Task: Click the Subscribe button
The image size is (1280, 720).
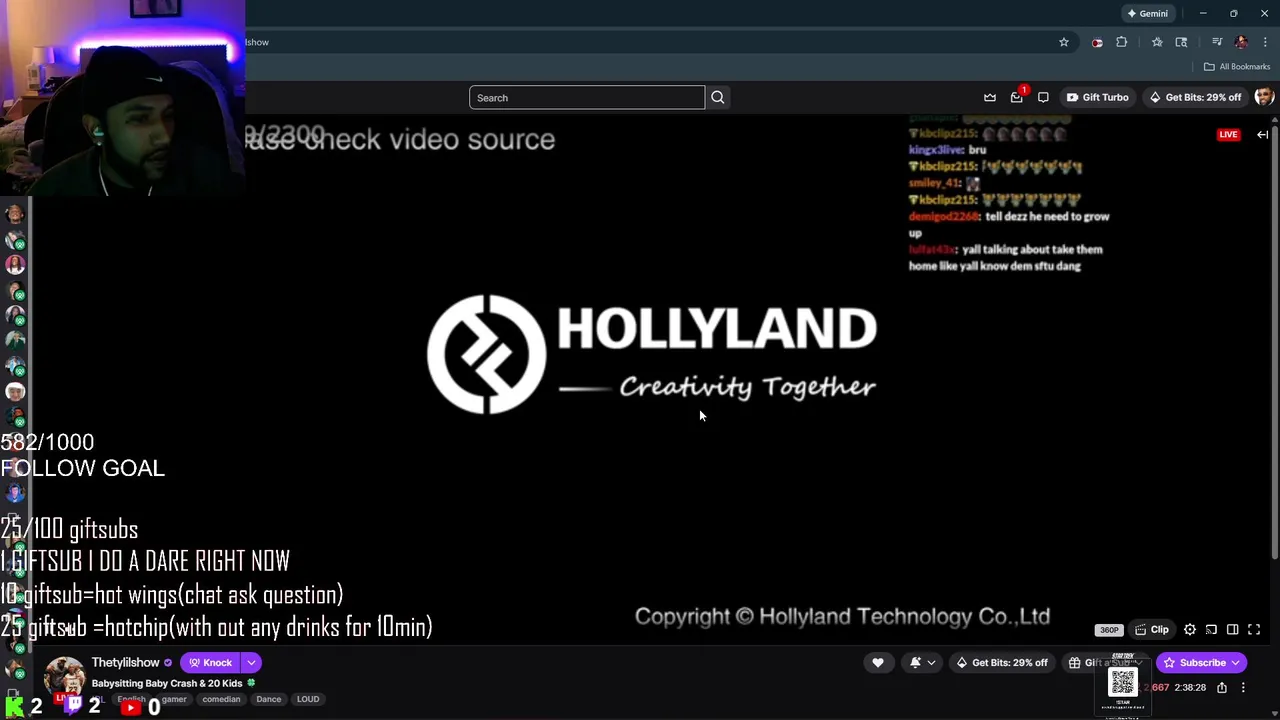Action: pos(1202,662)
